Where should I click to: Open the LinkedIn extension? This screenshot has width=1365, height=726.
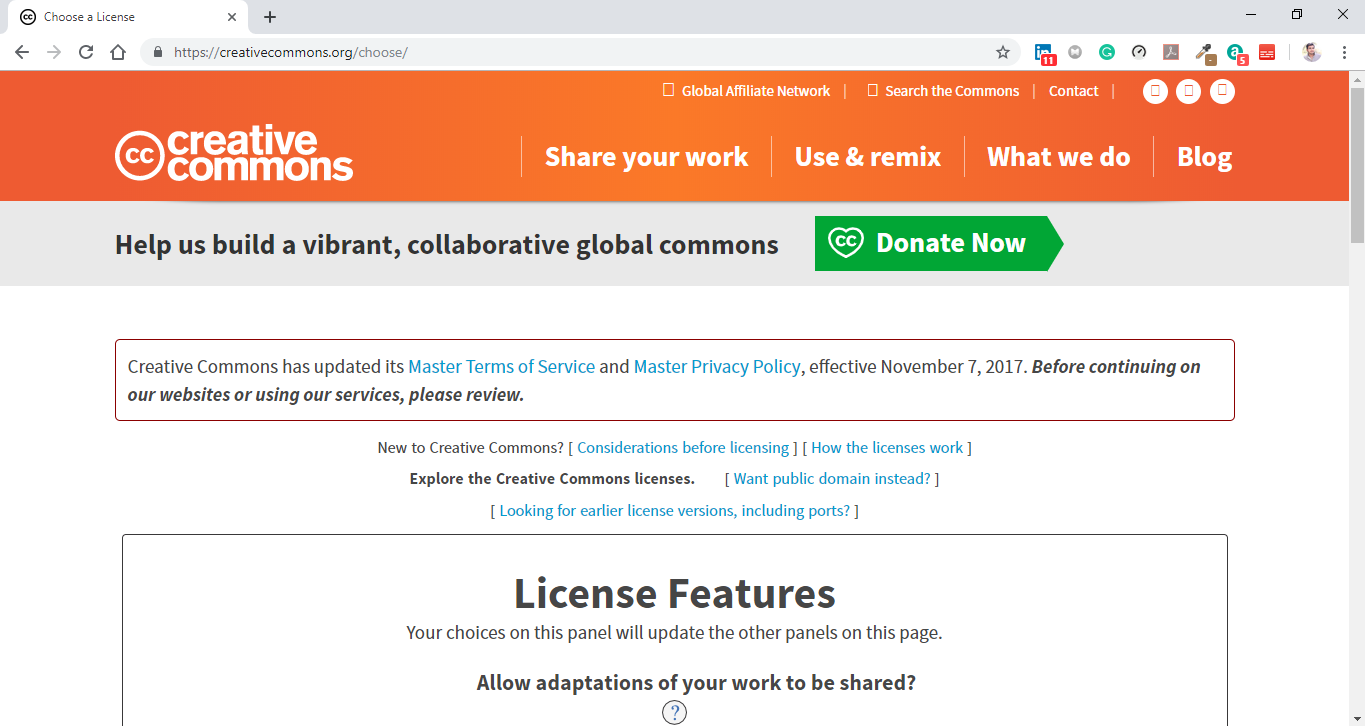pyautogui.click(x=1044, y=53)
